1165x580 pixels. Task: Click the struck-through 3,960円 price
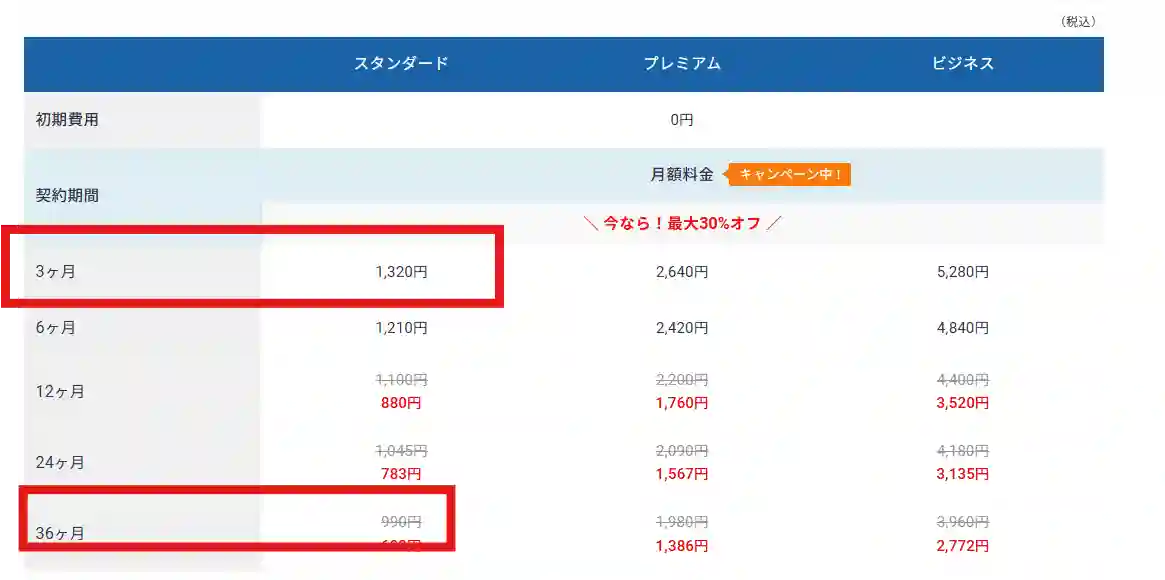click(963, 521)
